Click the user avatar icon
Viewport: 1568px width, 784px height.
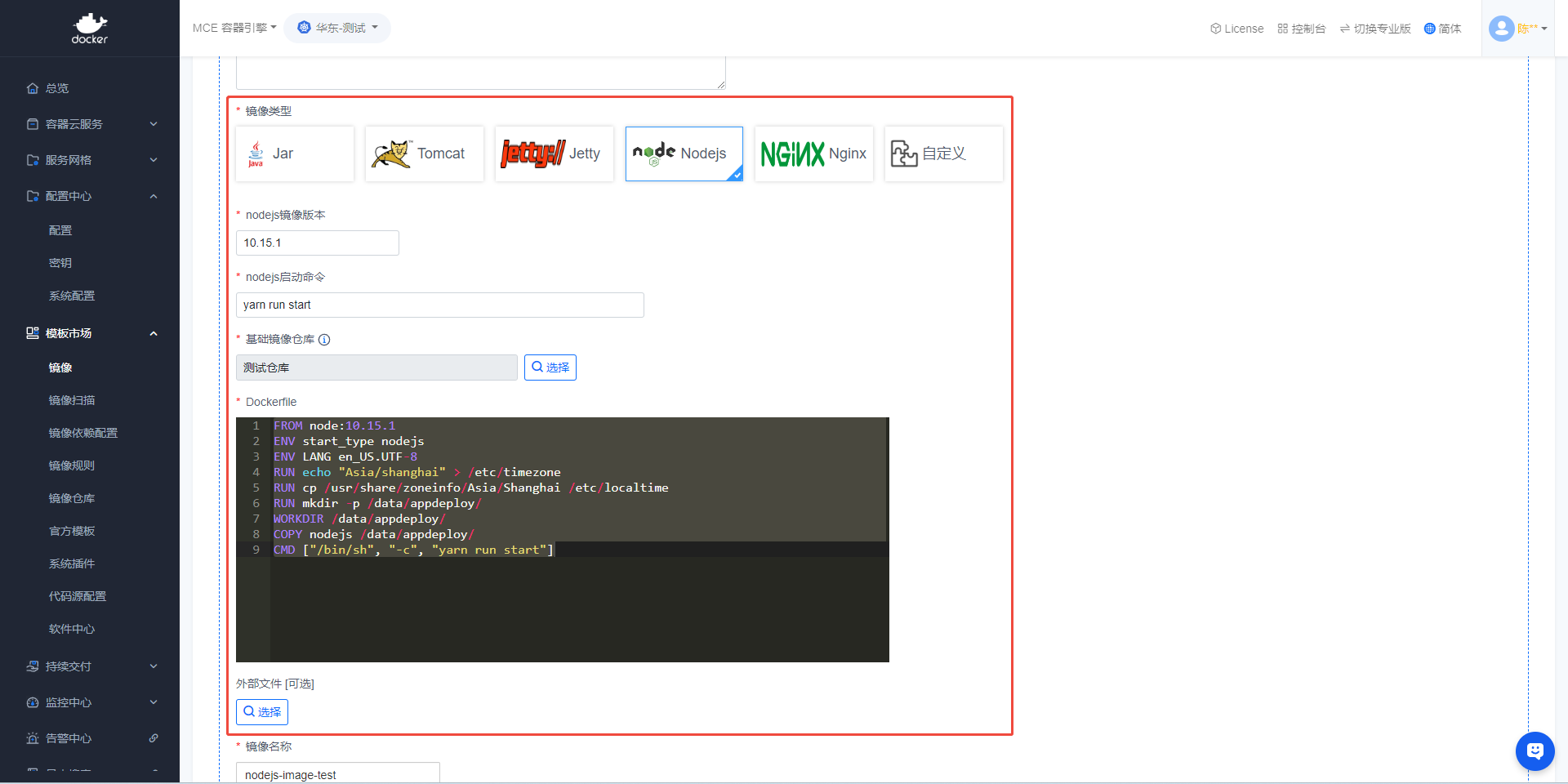(1501, 29)
